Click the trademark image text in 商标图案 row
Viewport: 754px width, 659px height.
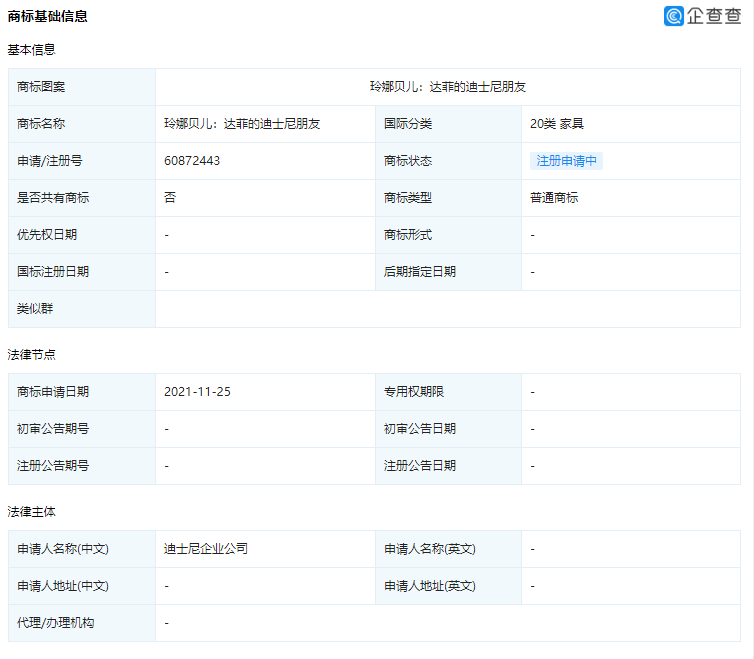pyautogui.click(x=447, y=87)
